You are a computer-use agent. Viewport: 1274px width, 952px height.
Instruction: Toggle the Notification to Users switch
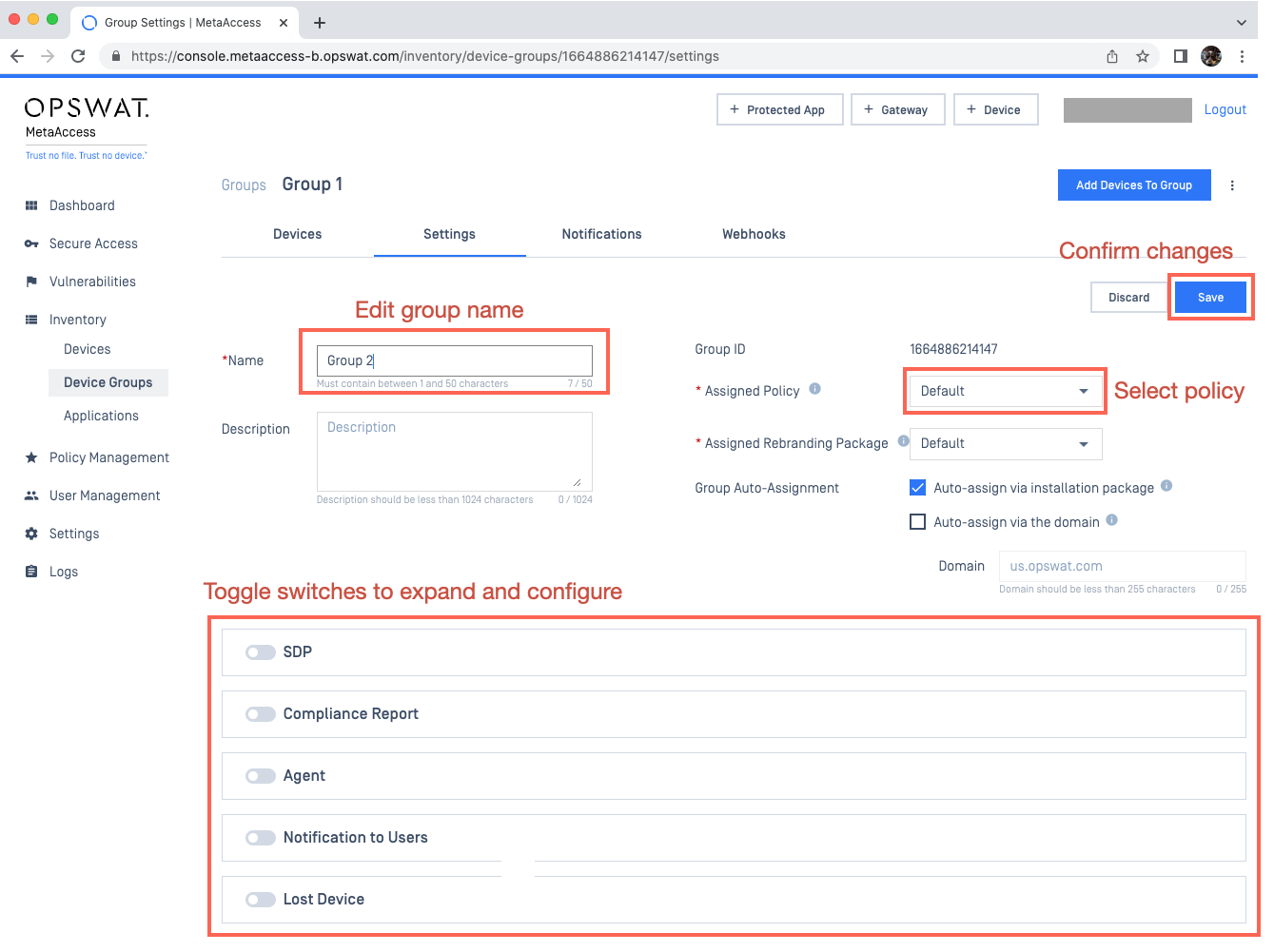(260, 838)
